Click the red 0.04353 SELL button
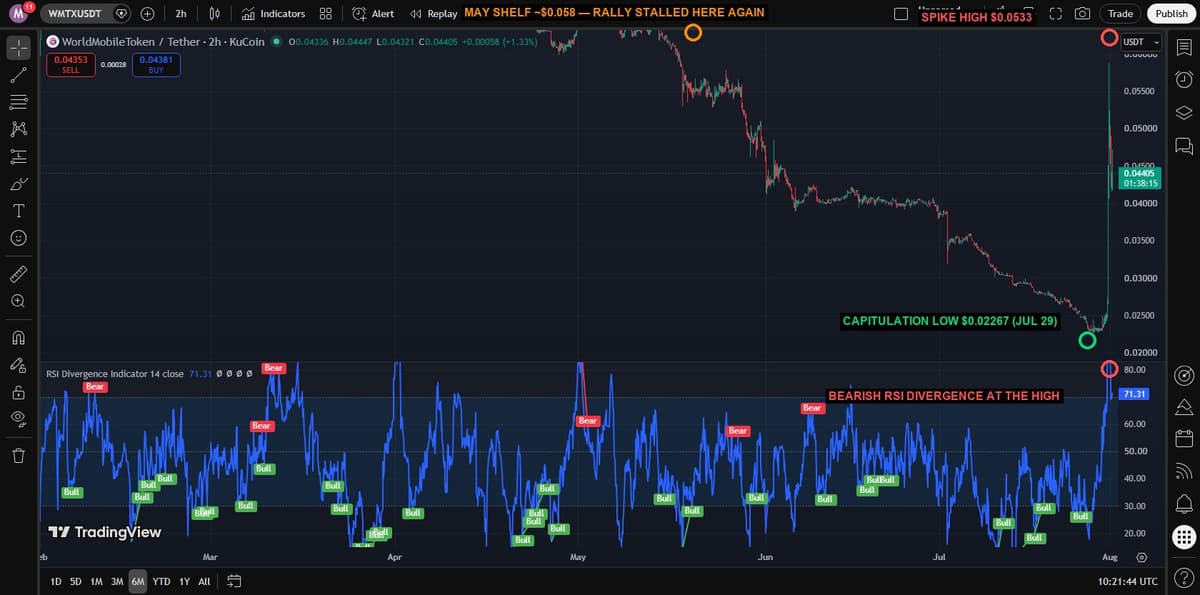 tap(71, 65)
